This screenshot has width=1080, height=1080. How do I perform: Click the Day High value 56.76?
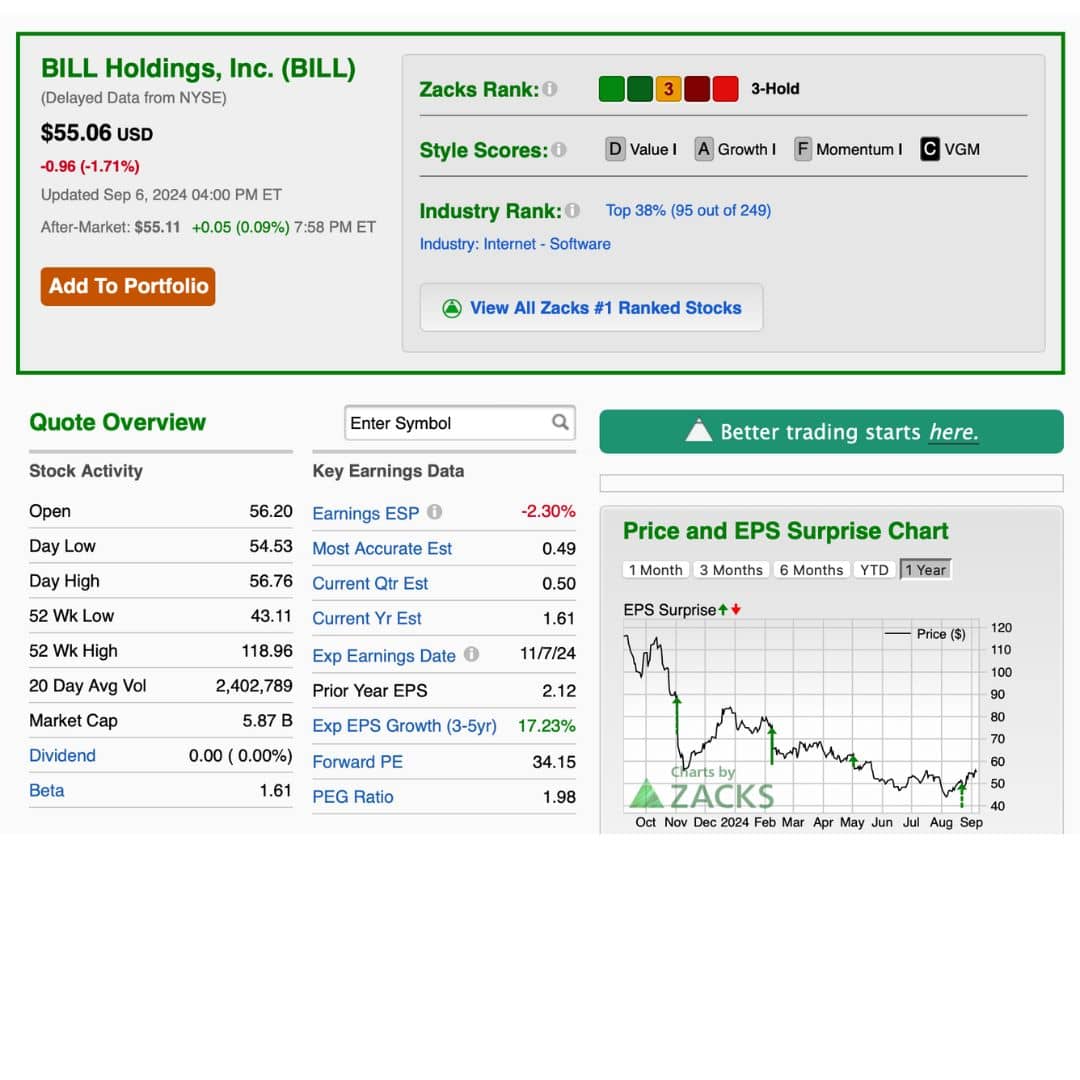[271, 581]
